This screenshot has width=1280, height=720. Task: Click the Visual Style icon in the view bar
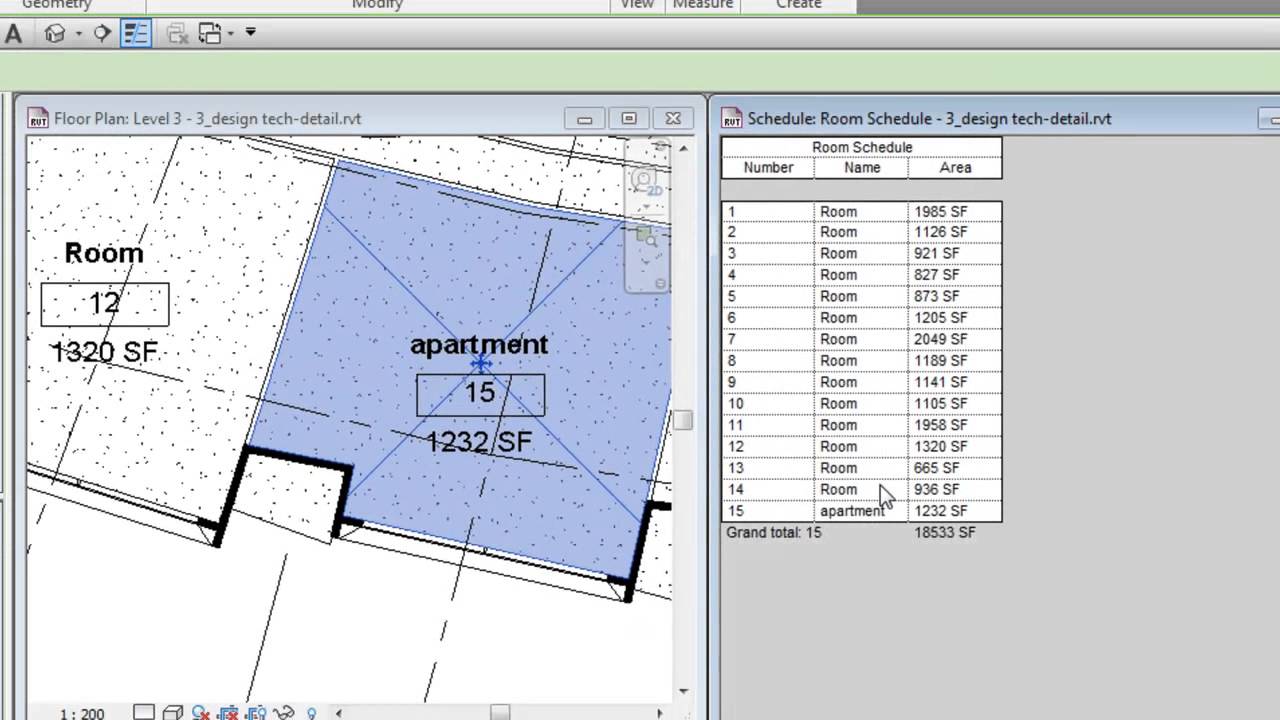(172, 713)
